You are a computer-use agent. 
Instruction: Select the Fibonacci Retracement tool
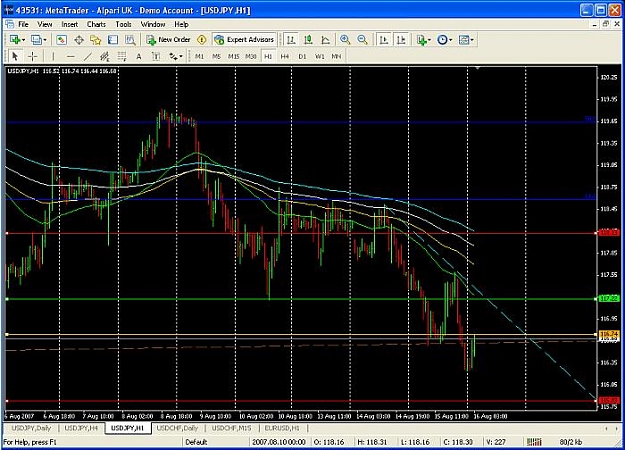pyautogui.click(x=122, y=57)
